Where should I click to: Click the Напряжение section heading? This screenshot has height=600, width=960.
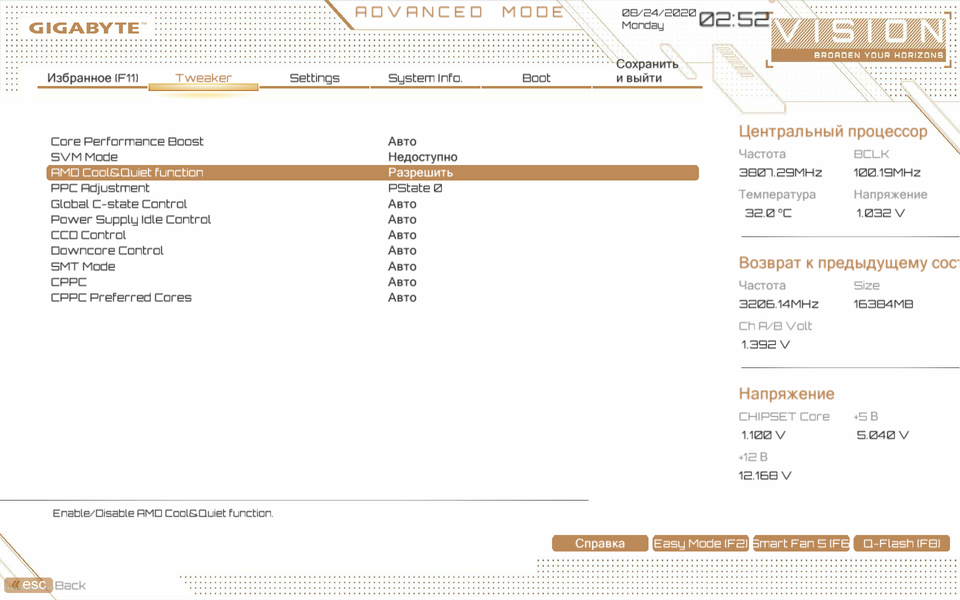point(787,394)
